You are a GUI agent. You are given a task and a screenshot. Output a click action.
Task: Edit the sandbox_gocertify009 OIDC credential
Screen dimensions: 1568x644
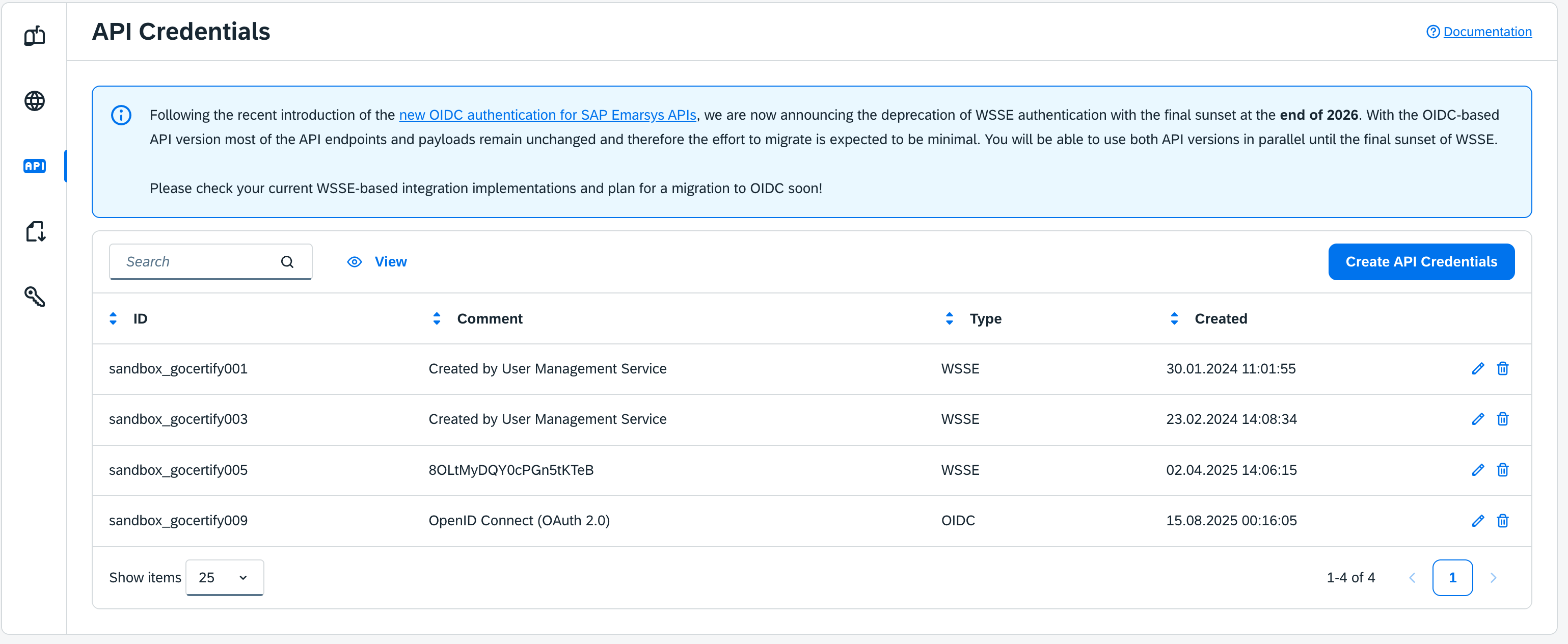pyautogui.click(x=1477, y=521)
